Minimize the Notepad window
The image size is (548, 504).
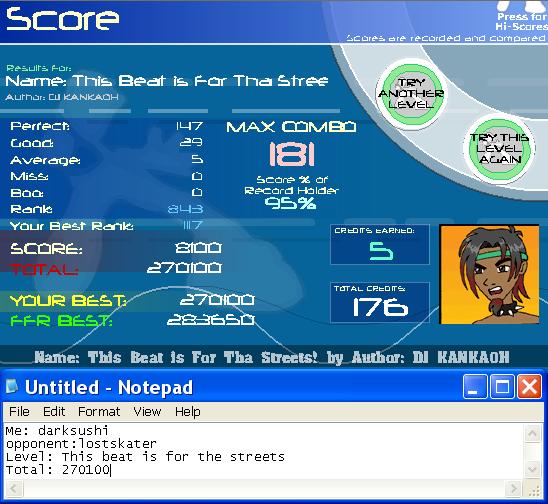(x=475, y=387)
